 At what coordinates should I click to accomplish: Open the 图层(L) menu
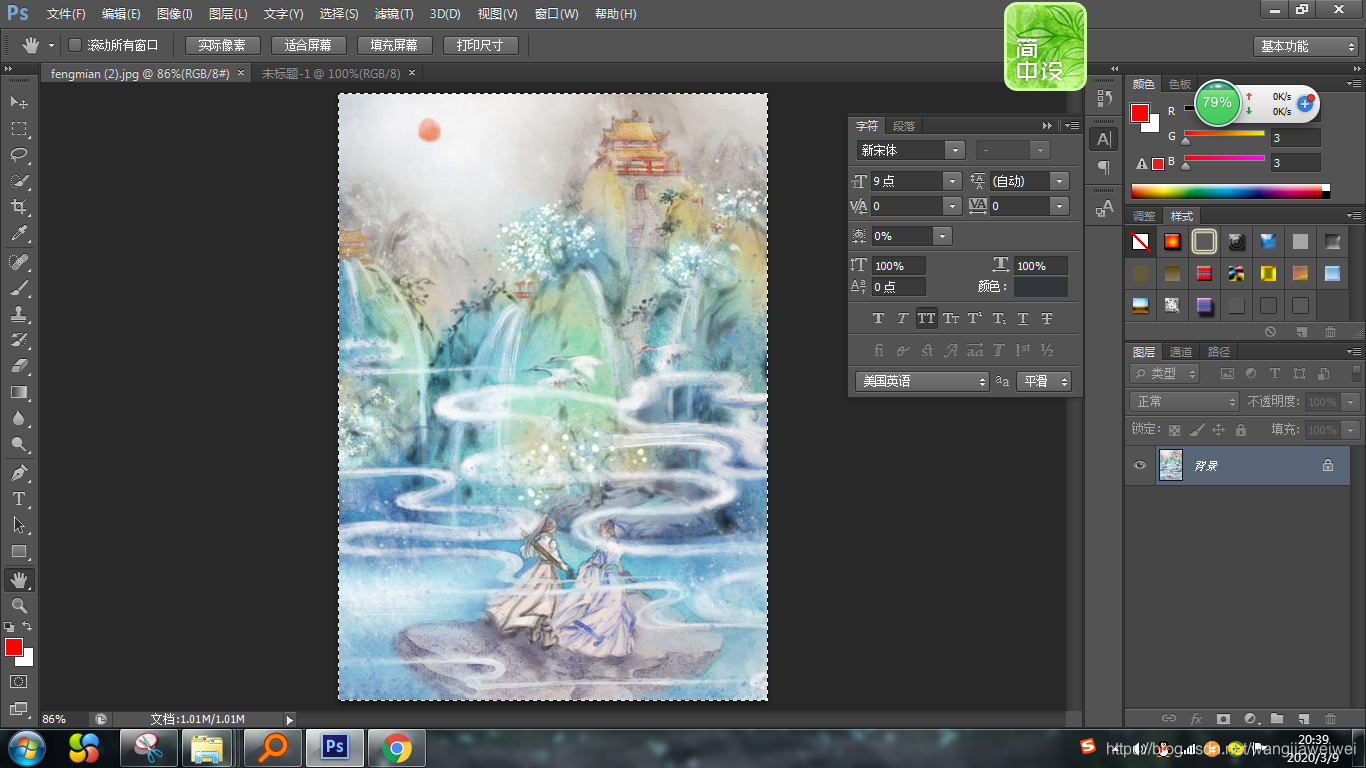coord(228,14)
